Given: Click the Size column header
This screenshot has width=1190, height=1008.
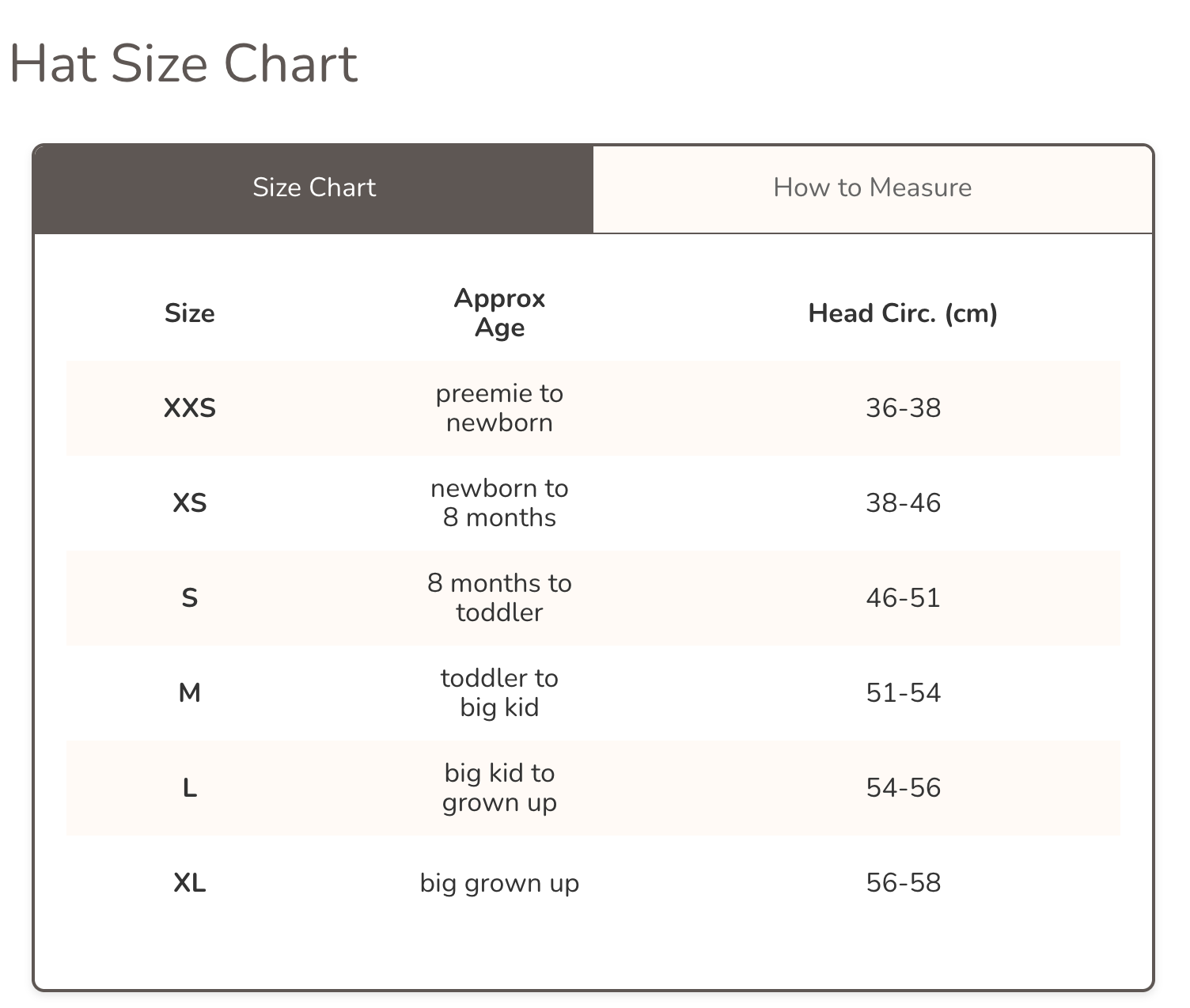Looking at the screenshot, I should click(190, 313).
